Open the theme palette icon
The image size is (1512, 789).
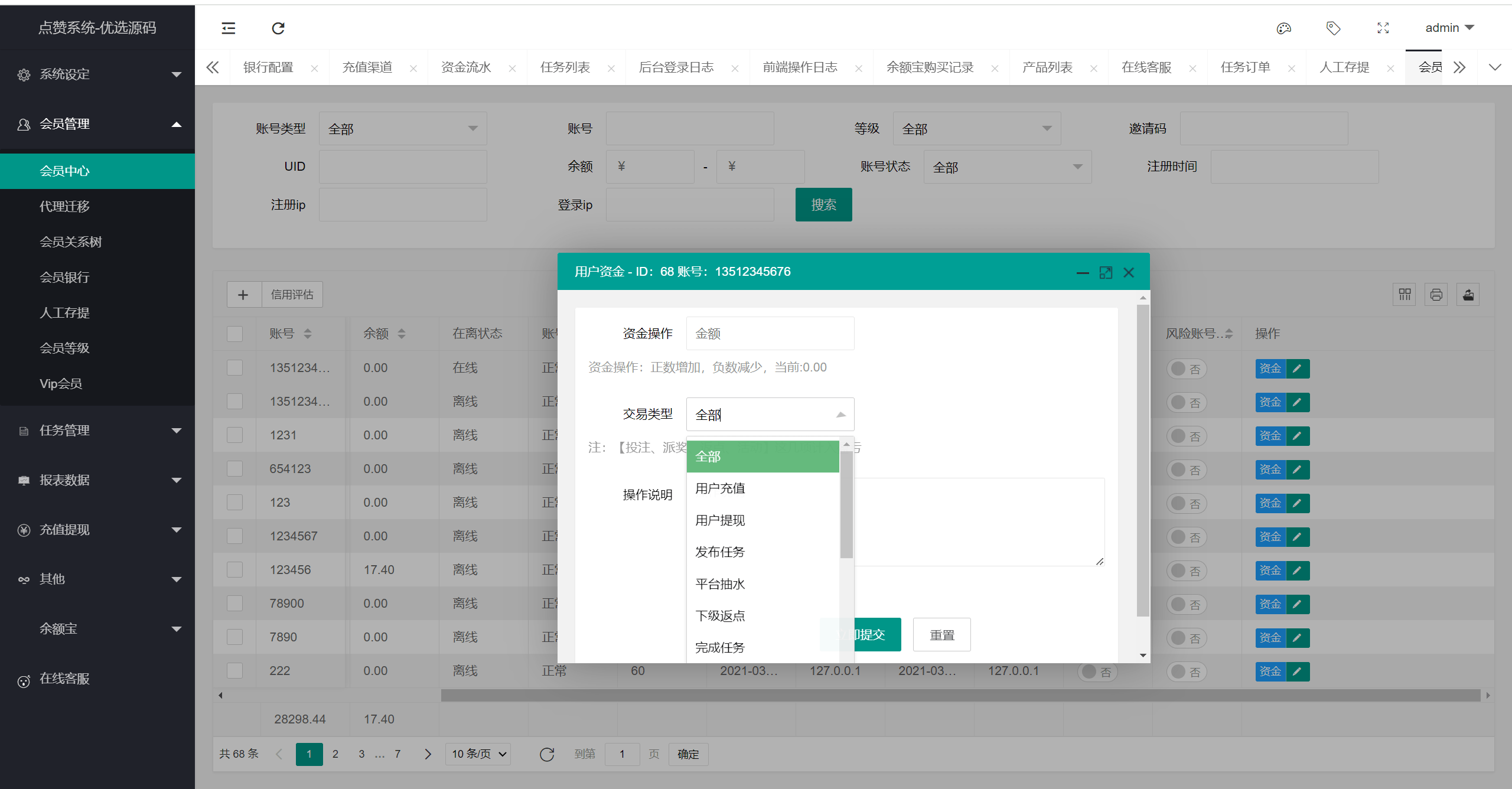point(1283,28)
